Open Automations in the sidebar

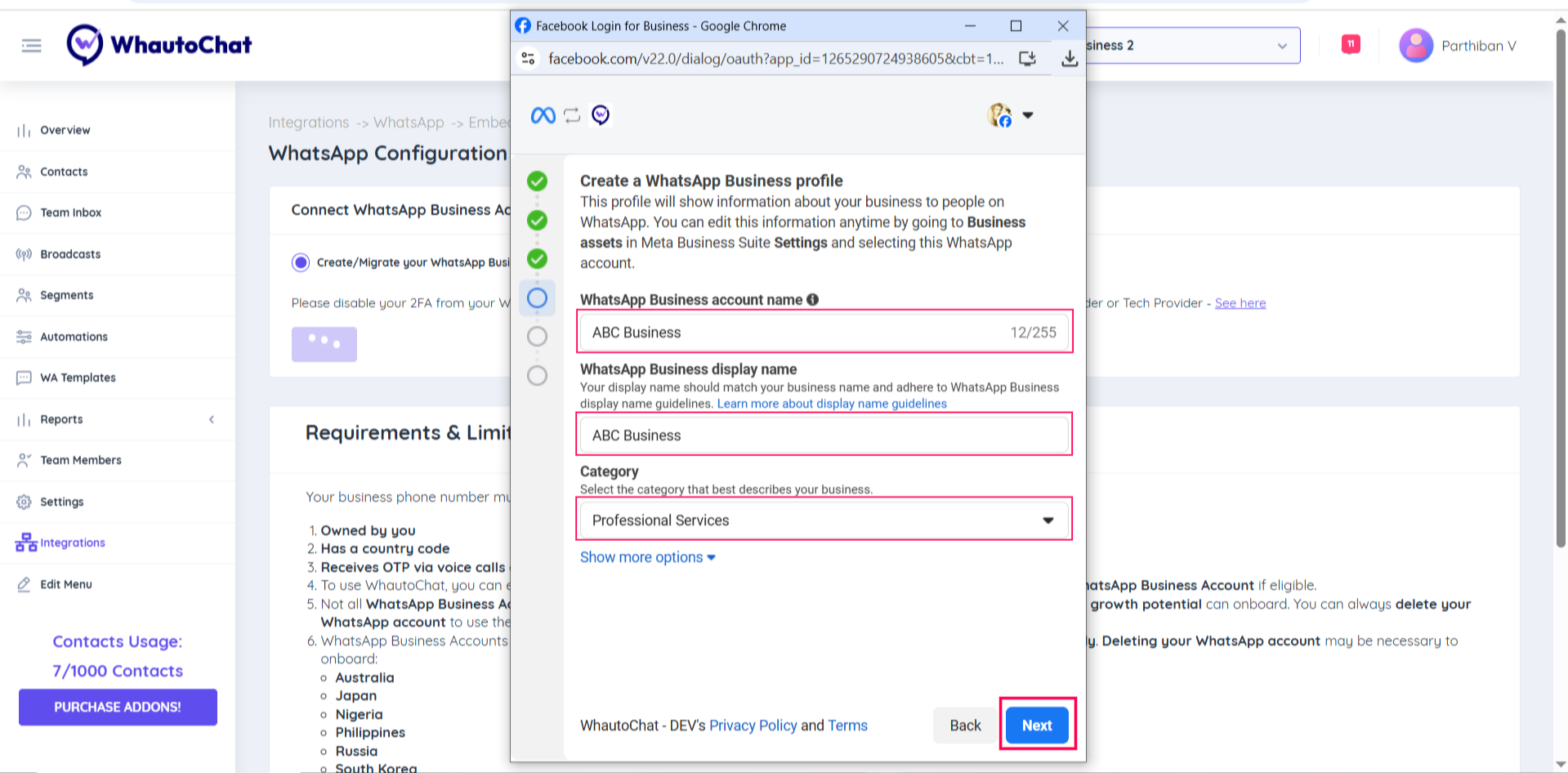click(x=74, y=337)
